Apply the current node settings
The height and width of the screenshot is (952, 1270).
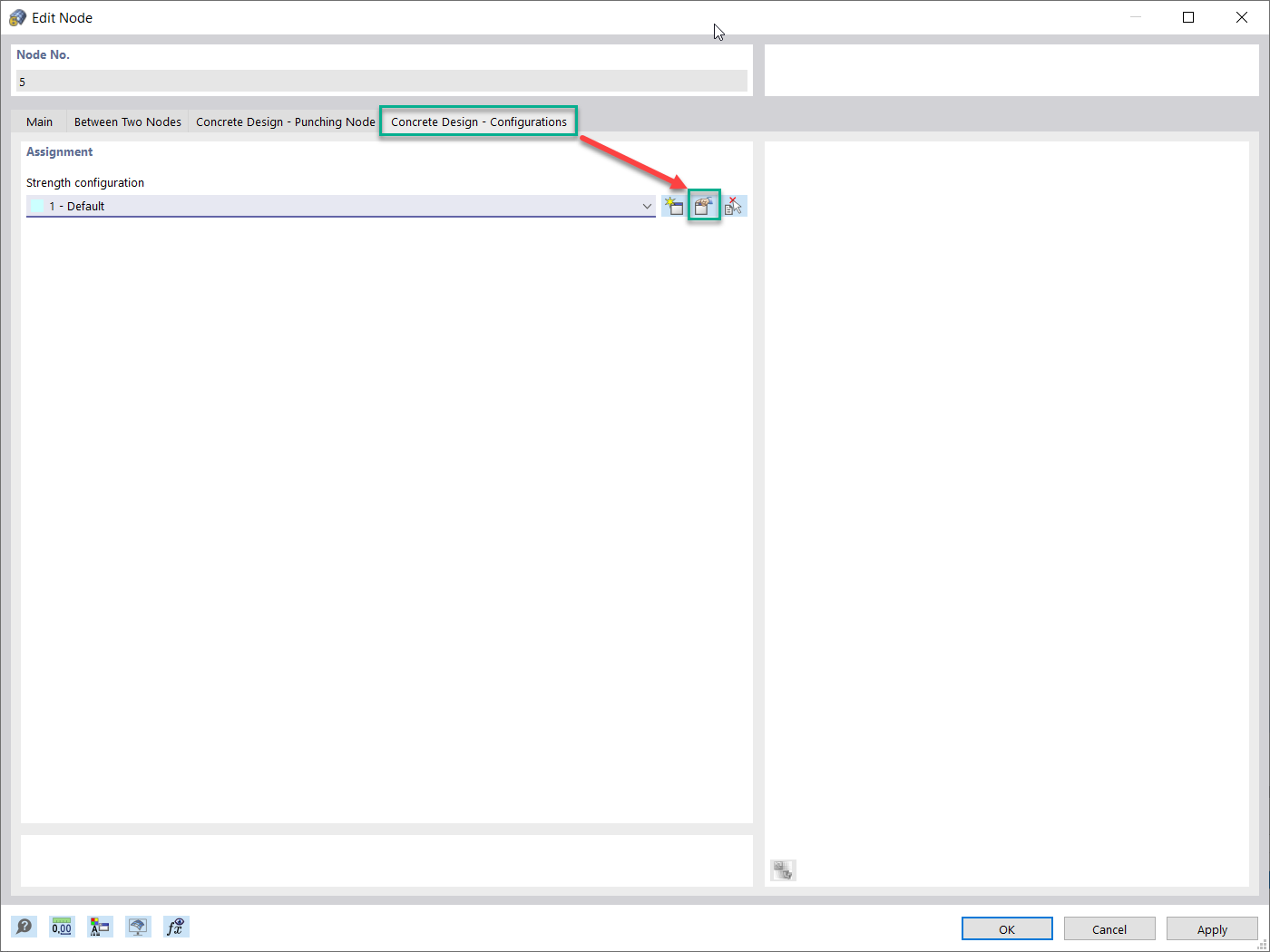click(x=1212, y=928)
